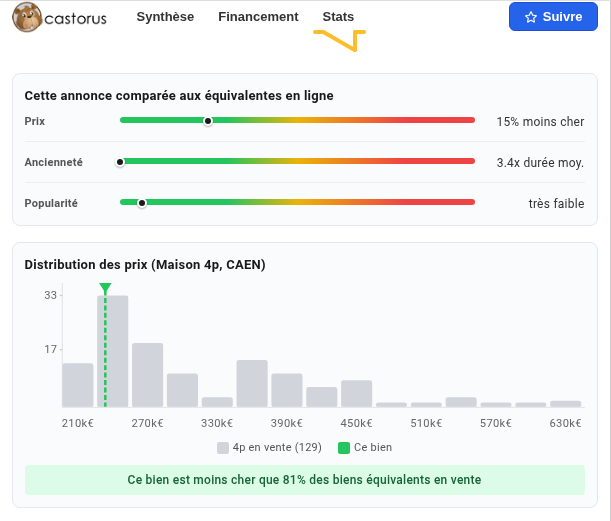The width and height of the screenshot is (611, 521).
Task: Open the Synthèse tab
Action: tap(165, 17)
